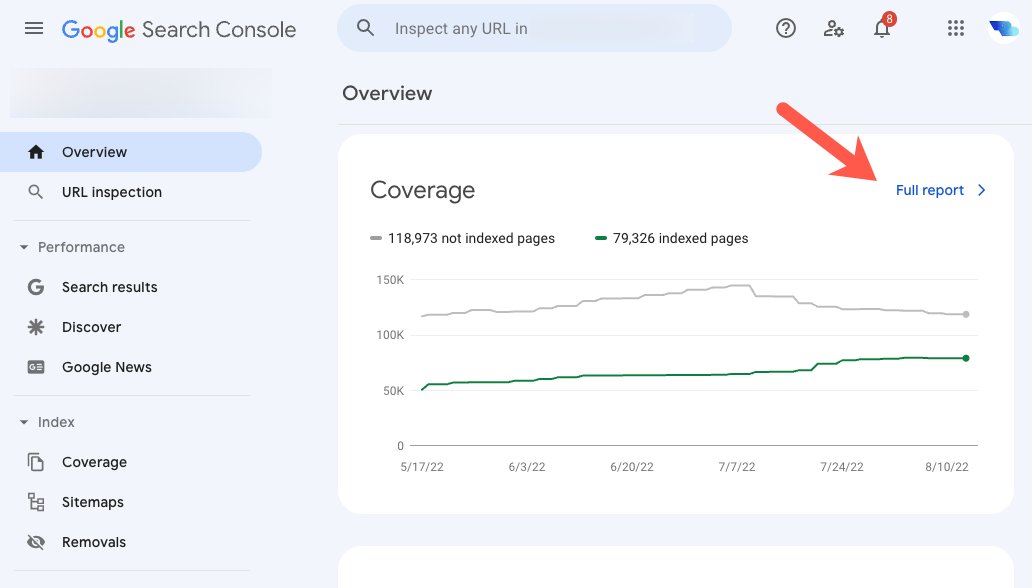Click the 8/10/22 axis date label
Image resolution: width=1032 pixels, height=588 pixels.
946,467
